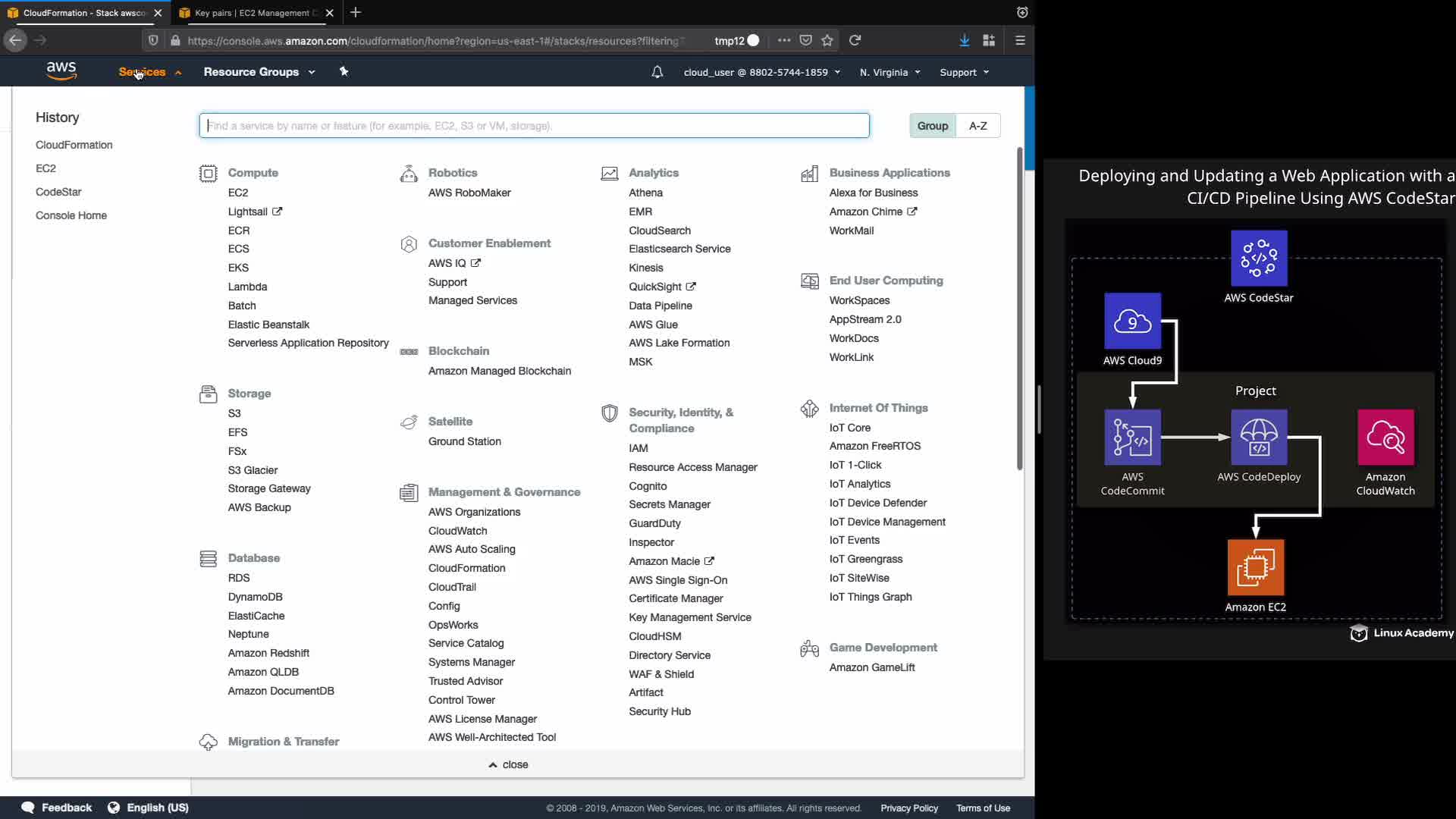
Task: Switch to the Key pairs EC2 tab
Action: point(253,13)
